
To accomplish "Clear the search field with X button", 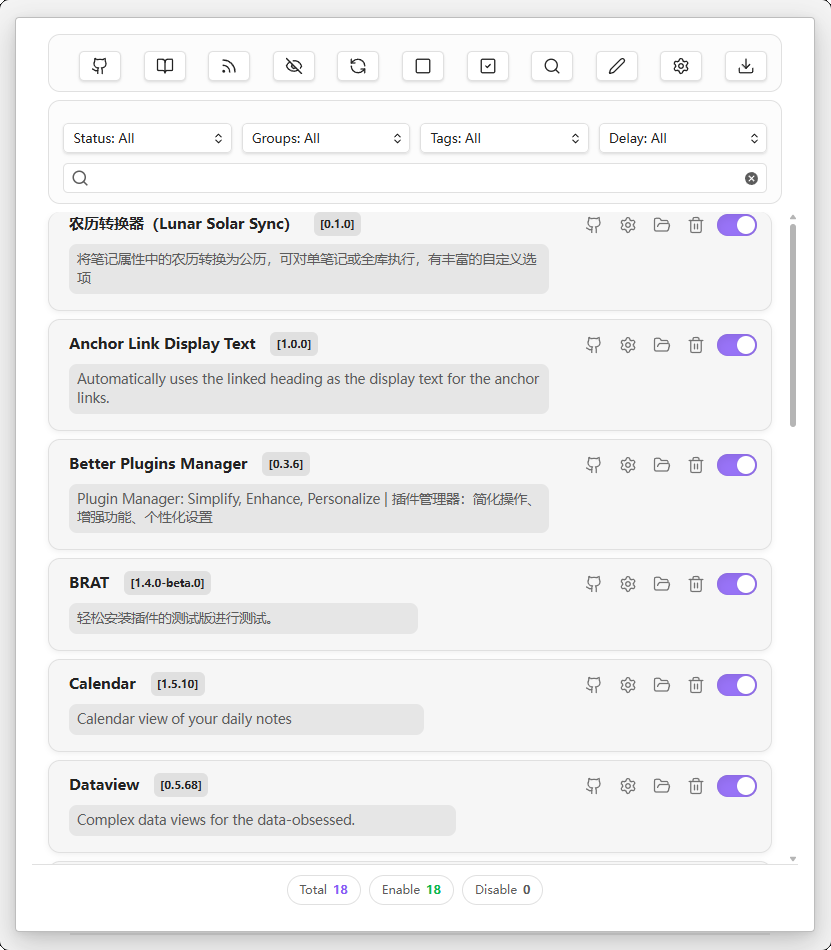I will (751, 178).
